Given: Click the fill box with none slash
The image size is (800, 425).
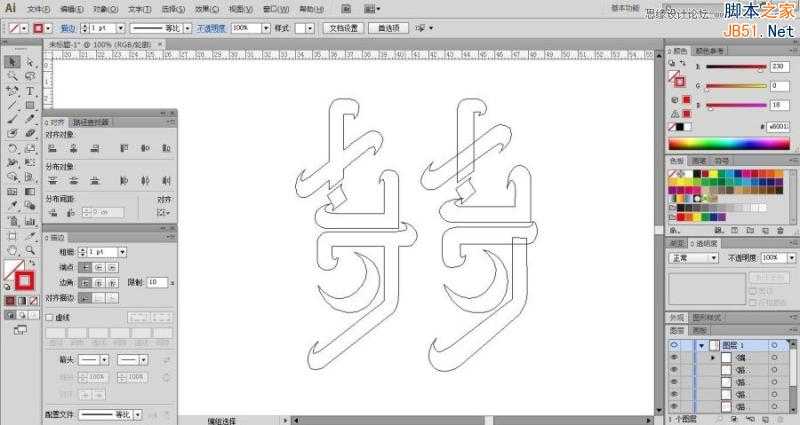Looking at the screenshot, I should point(13,269).
